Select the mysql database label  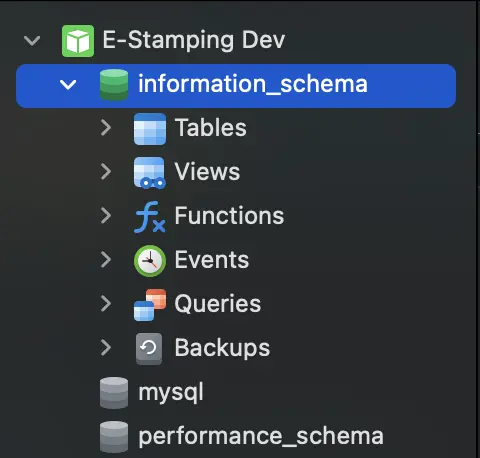[171, 393]
